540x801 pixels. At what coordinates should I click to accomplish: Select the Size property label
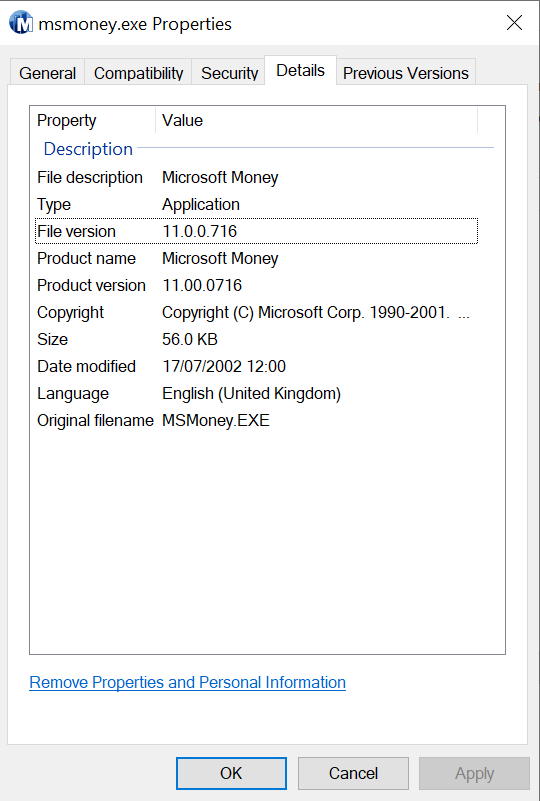click(x=53, y=340)
